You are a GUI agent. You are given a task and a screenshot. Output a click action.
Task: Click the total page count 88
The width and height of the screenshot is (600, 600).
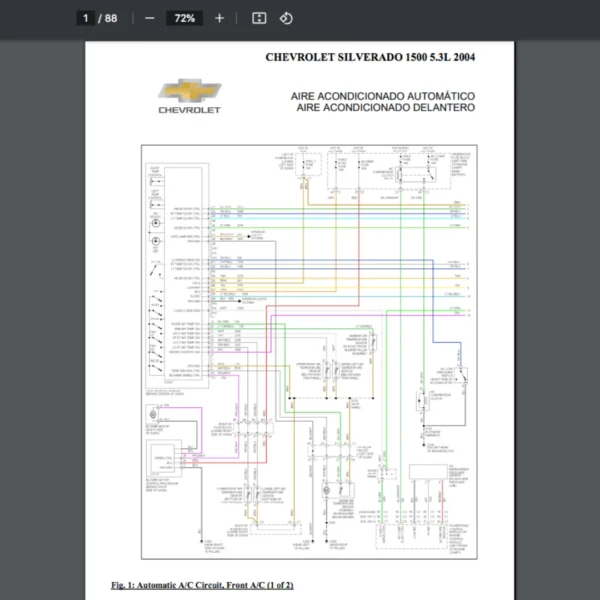pyautogui.click(x=111, y=18)
